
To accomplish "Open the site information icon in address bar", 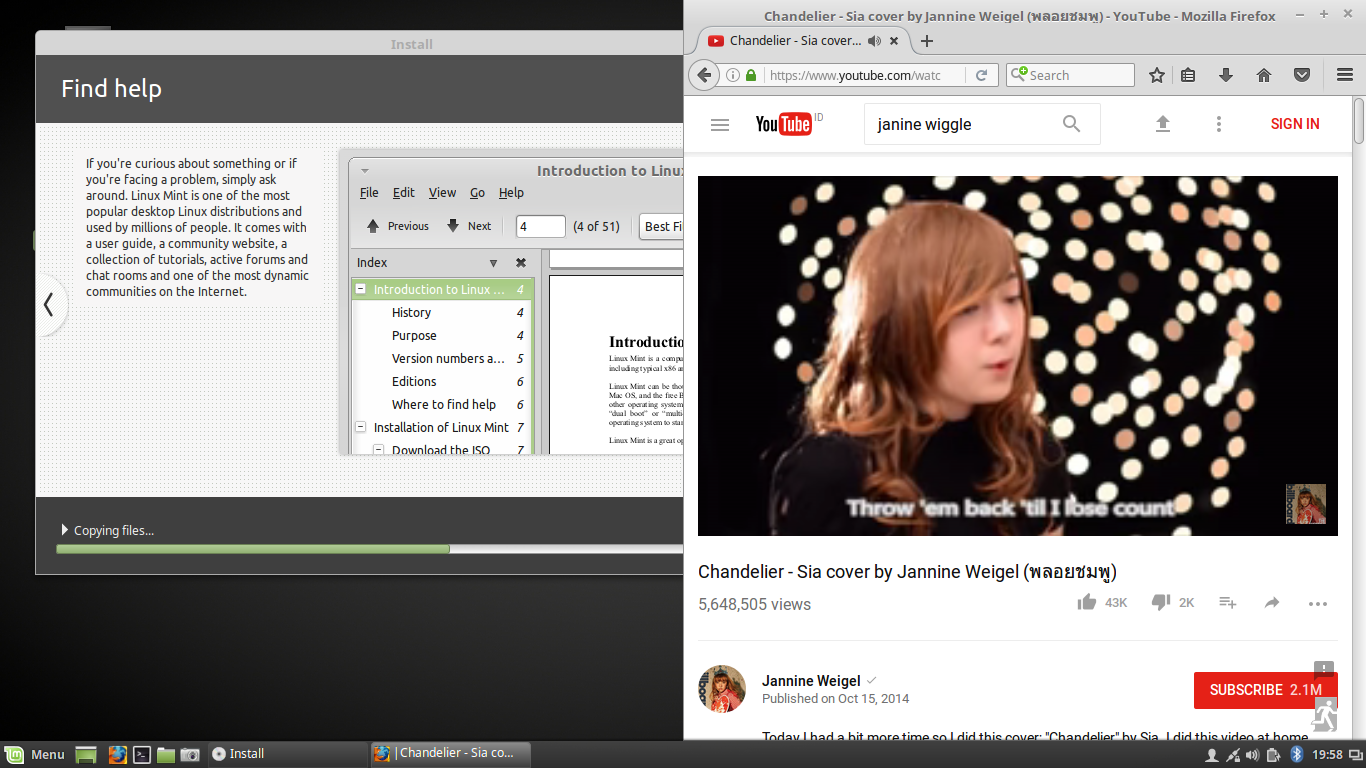I will pyautogui.click(x=733, y=75).
